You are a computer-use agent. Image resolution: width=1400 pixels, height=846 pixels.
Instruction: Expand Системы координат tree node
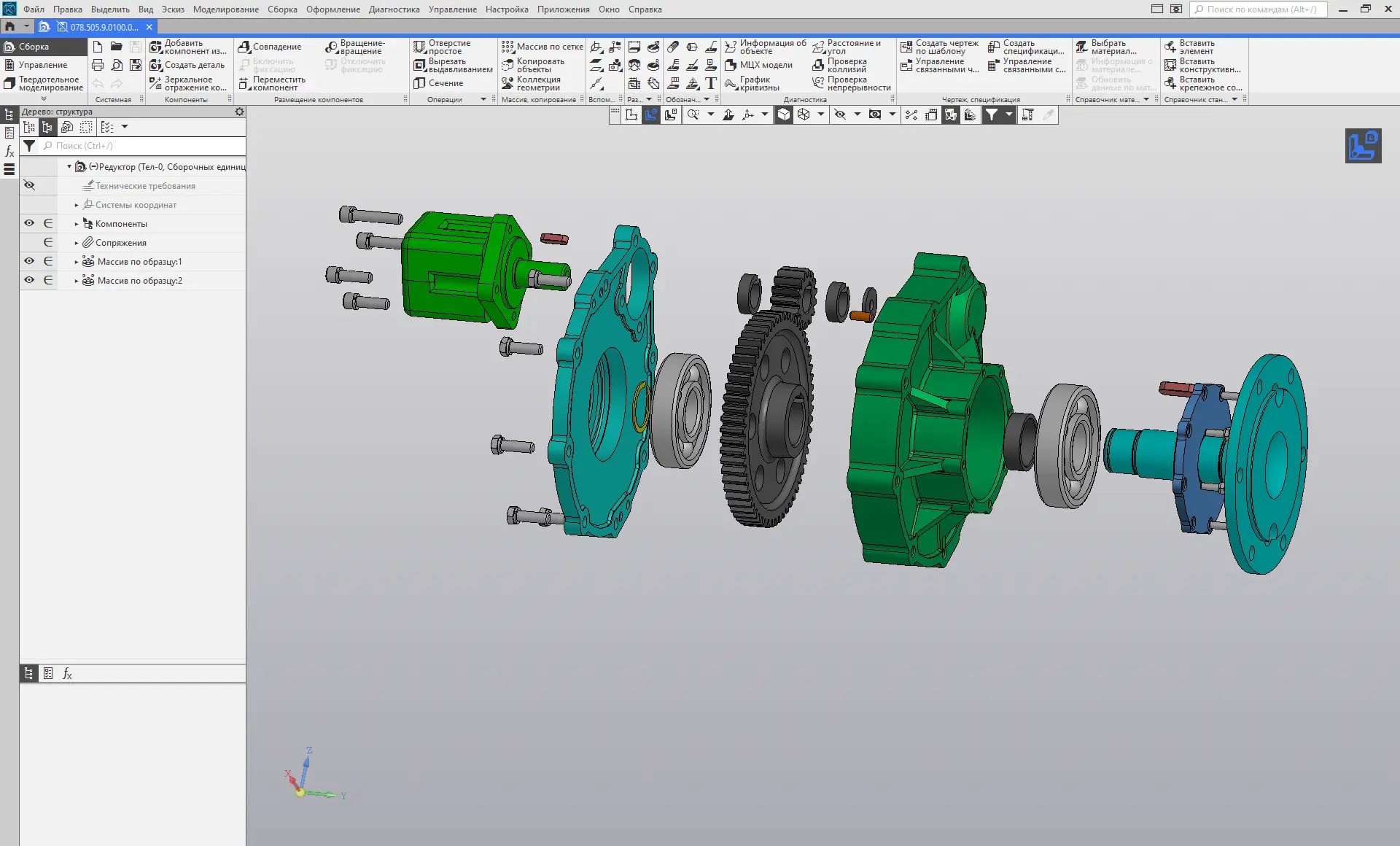point(77,205)
